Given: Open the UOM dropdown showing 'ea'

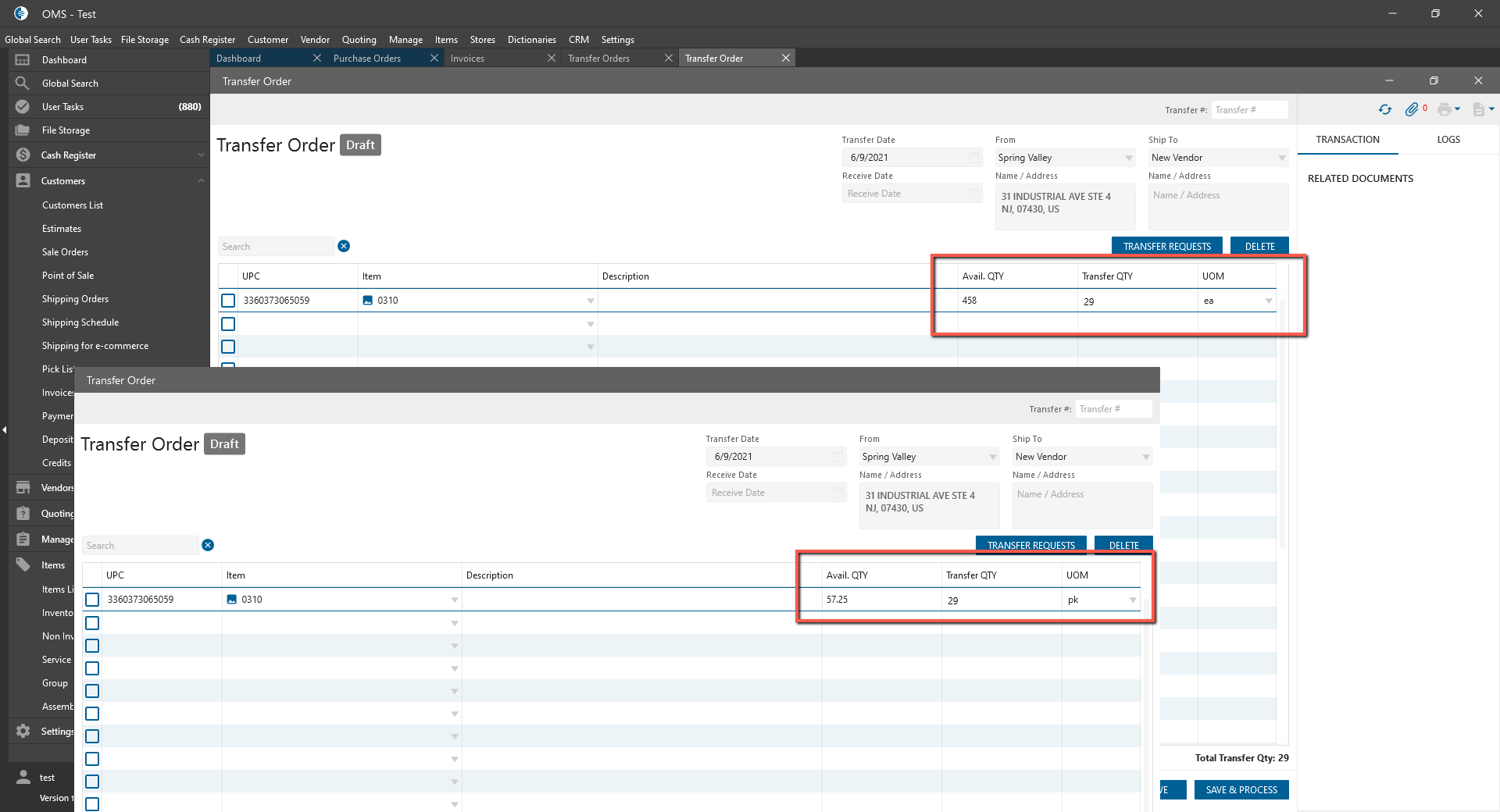Looking at the screenshot, I should (1268, 301).
